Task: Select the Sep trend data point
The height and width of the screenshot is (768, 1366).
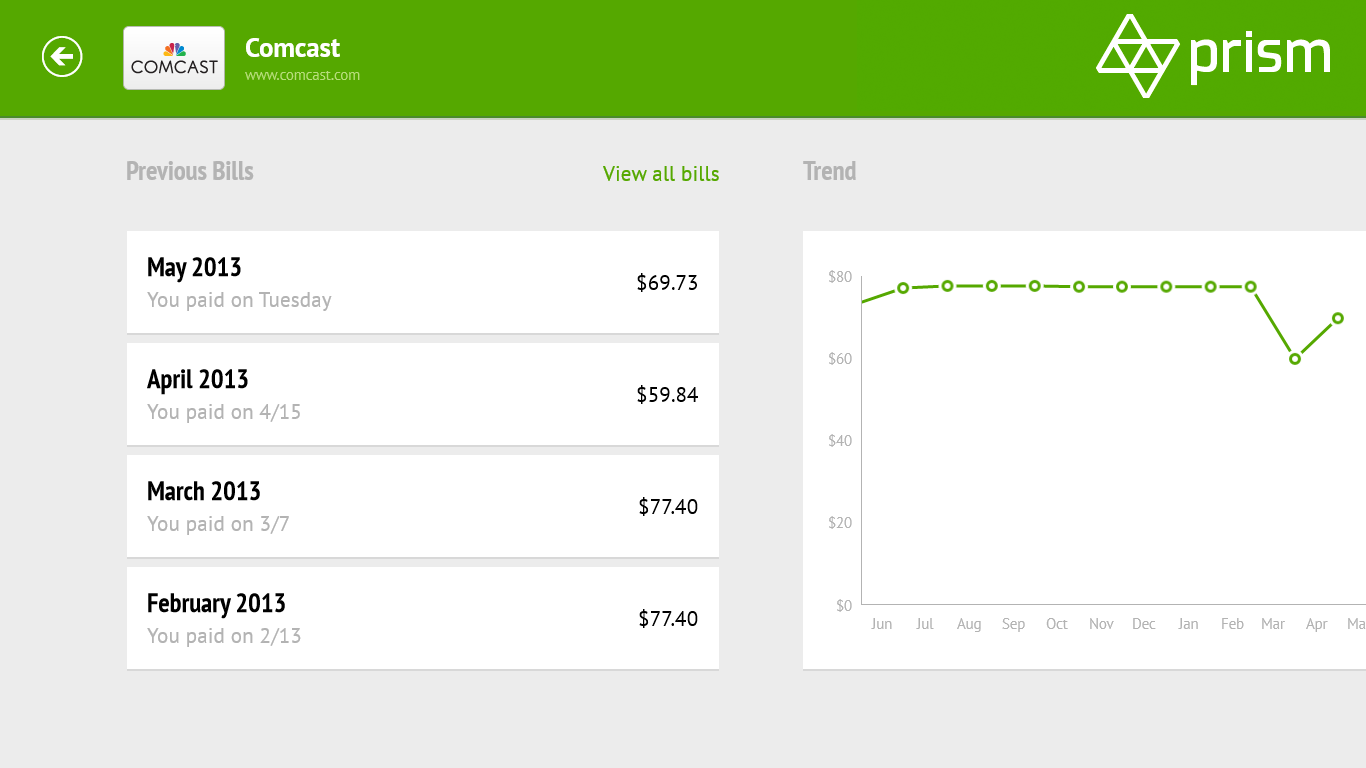Action: tap(992, 286)
